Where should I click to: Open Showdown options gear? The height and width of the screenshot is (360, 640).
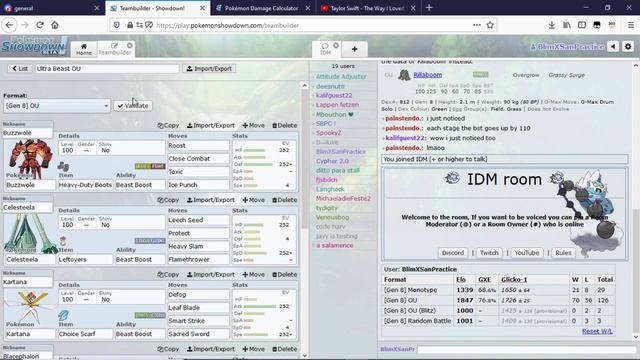(x=628, y=47)
